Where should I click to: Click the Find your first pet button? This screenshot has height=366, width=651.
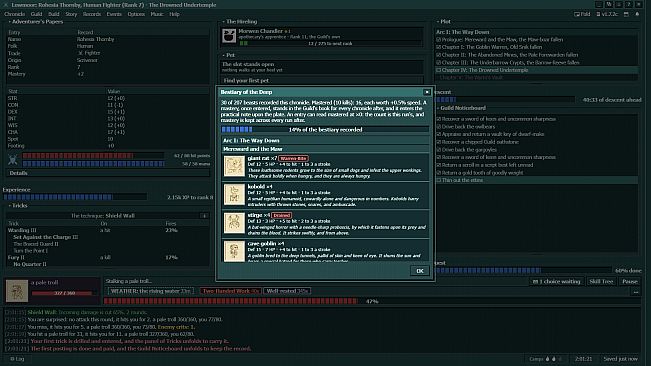click(x=322, y=81)
